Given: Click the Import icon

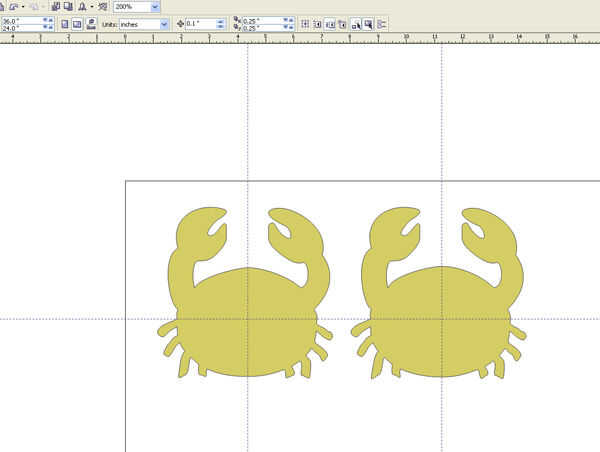Looking at the screenshot, I should tap(56, 7).
